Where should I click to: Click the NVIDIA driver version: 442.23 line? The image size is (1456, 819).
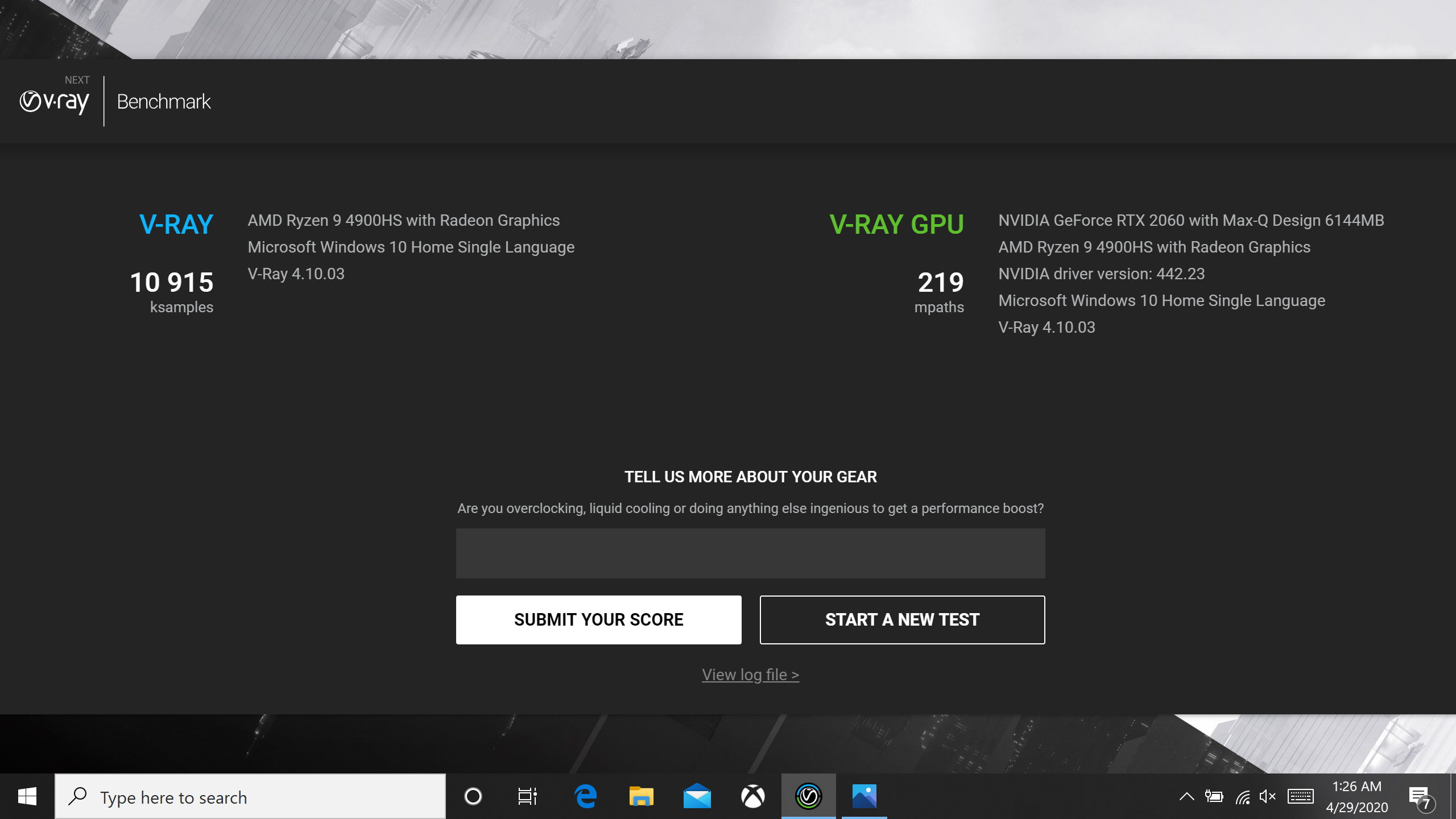point(1101,274)
